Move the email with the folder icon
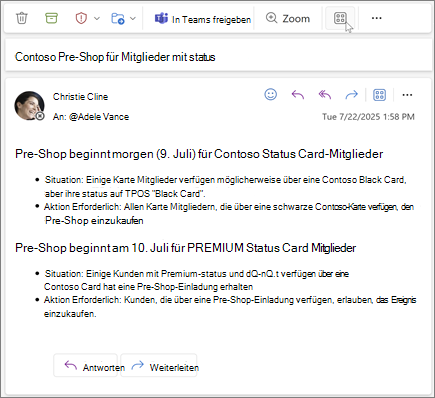435x398 pixels. [118, 18]
